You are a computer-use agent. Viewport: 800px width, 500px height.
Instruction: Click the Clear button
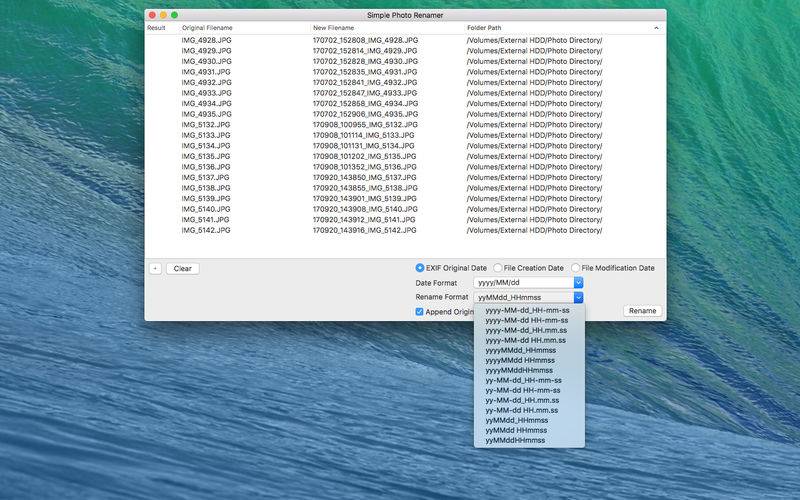[x=182, y=268]
